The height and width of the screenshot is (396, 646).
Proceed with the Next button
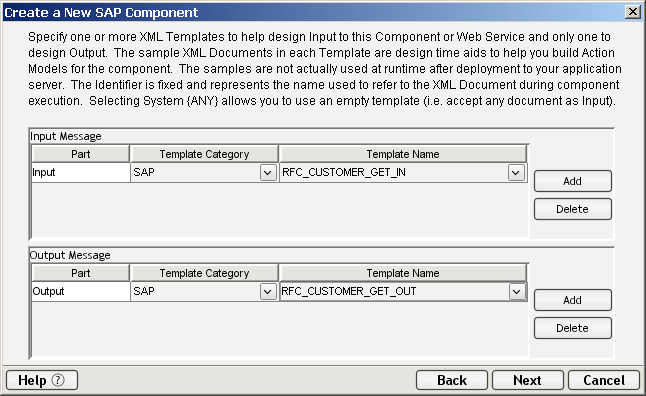[528, 380]
